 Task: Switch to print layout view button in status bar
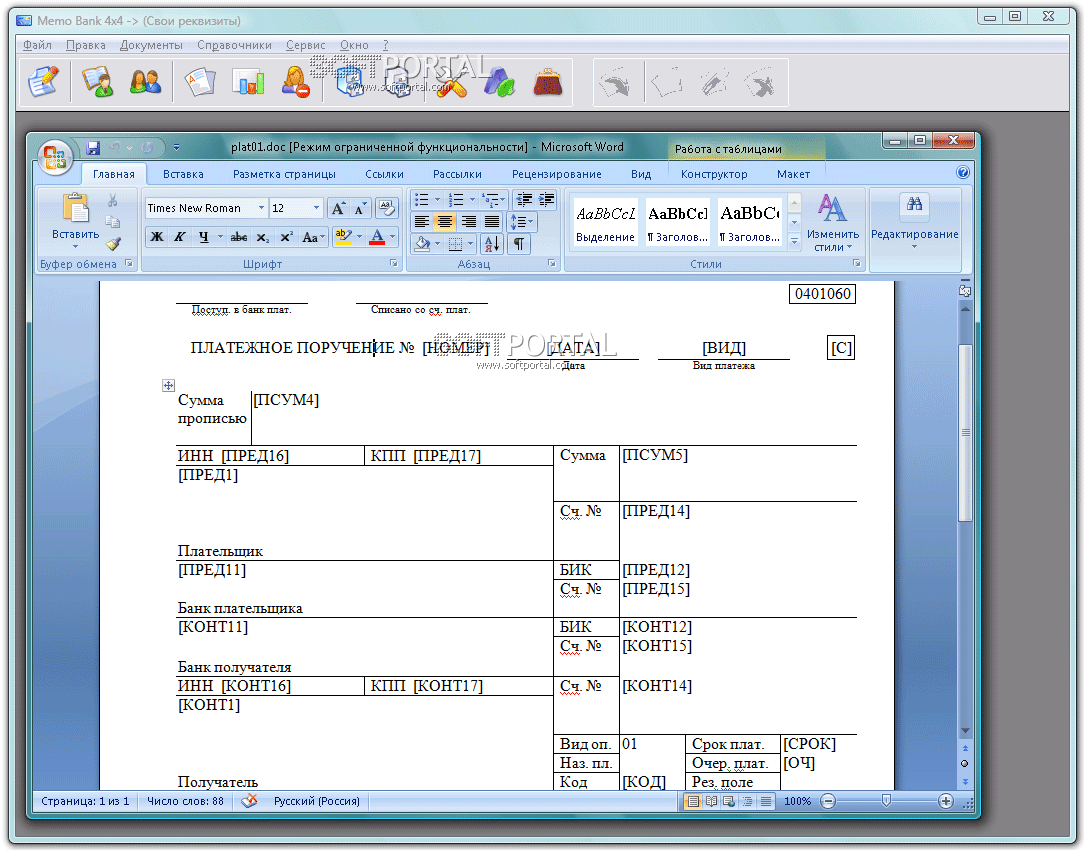(692, 801)
